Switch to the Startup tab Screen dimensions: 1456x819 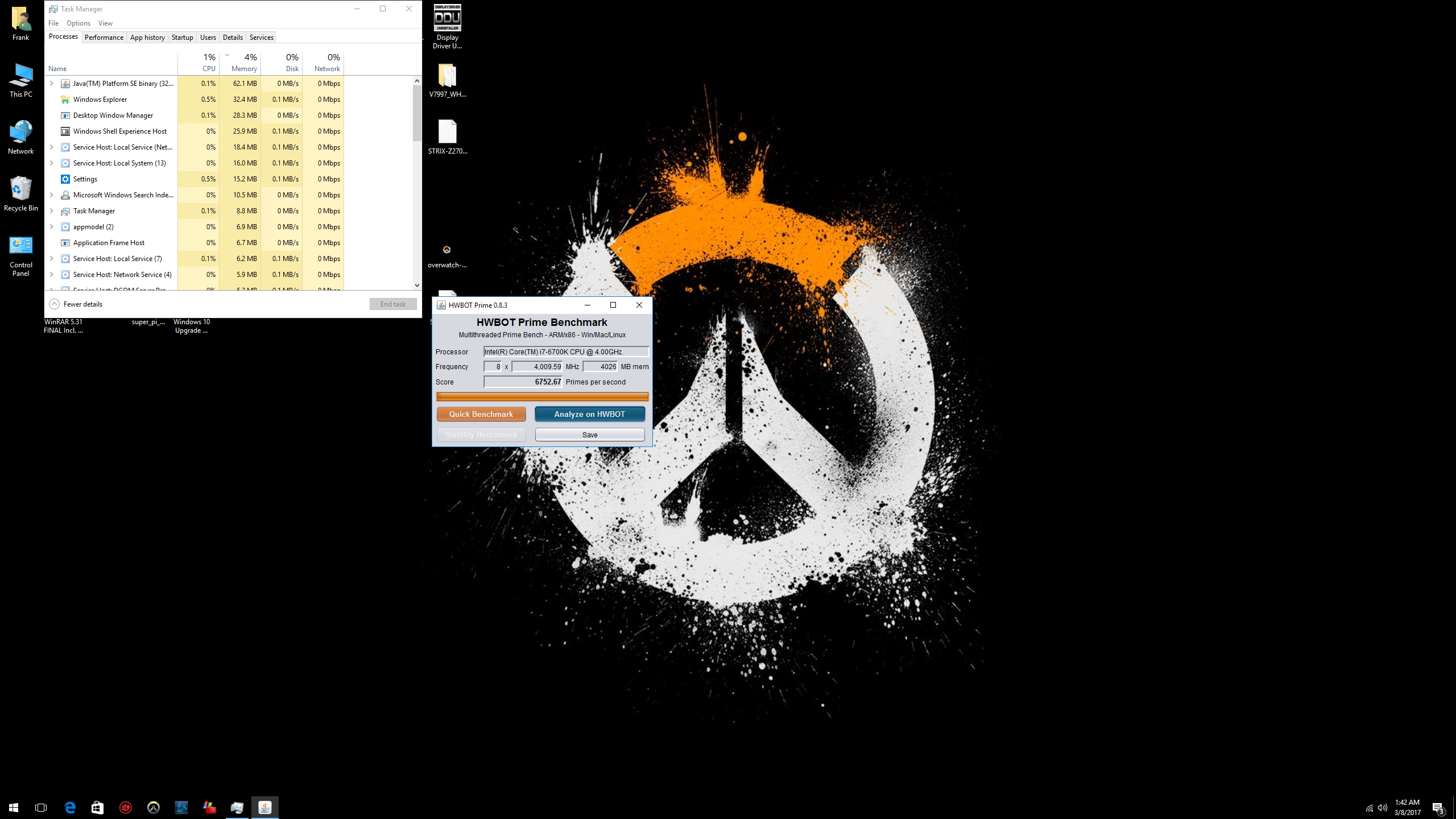coord(183,38)
